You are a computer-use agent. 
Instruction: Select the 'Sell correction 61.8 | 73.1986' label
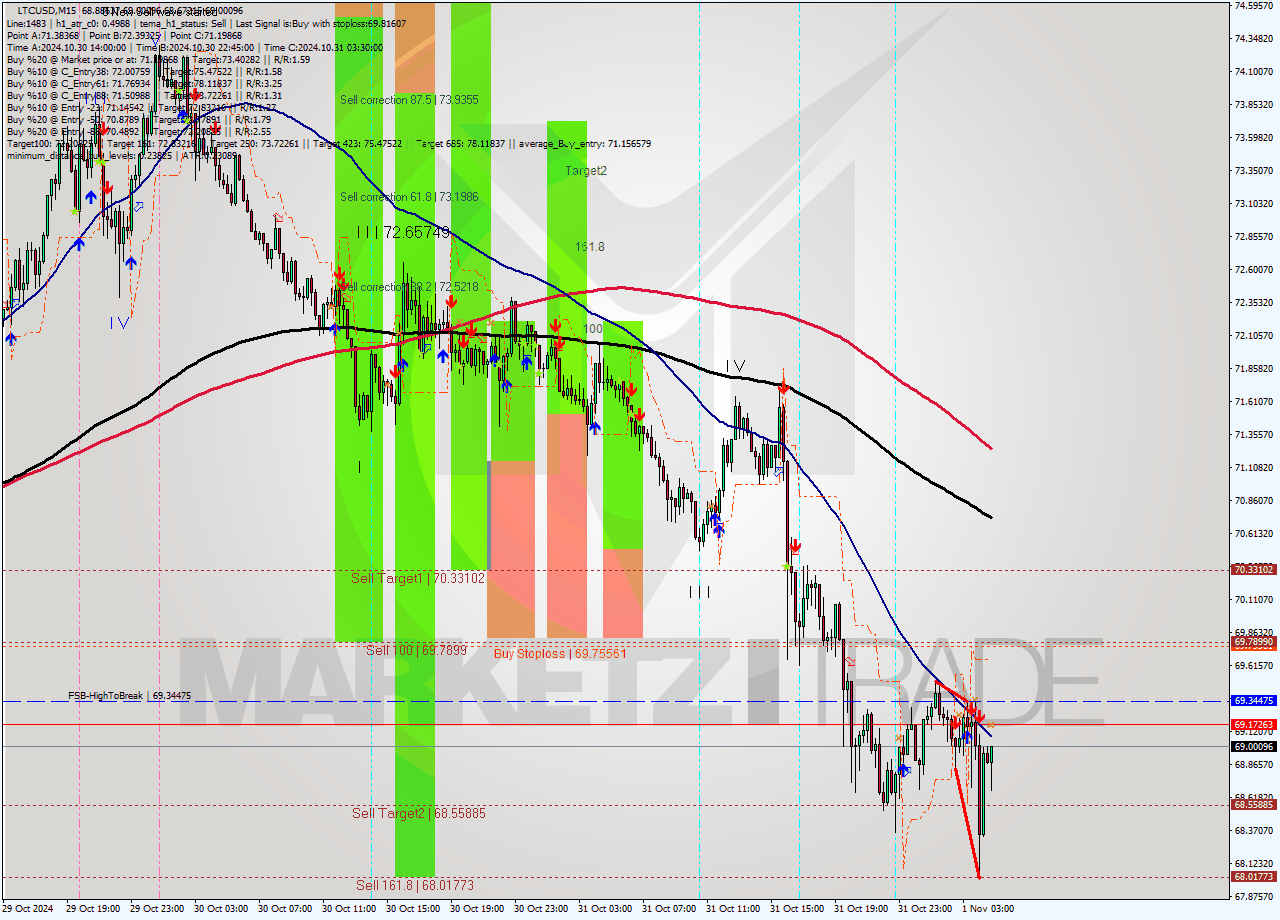click(409, 197)
